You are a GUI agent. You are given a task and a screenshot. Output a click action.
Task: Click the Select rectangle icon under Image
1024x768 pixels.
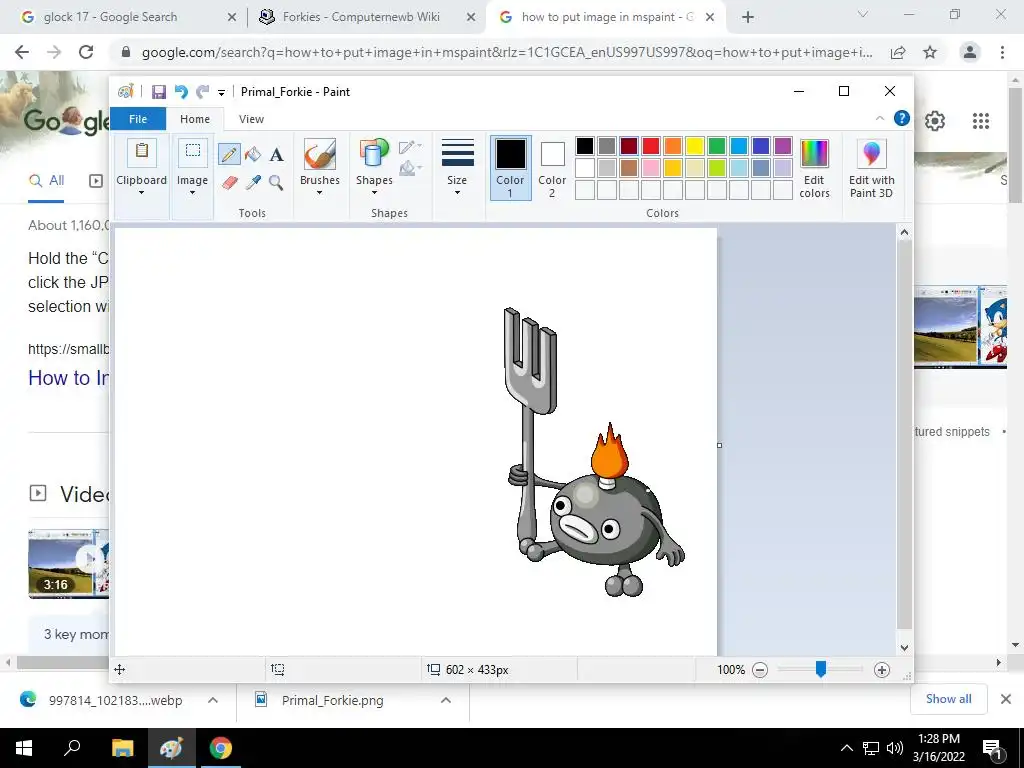[193, 152]
